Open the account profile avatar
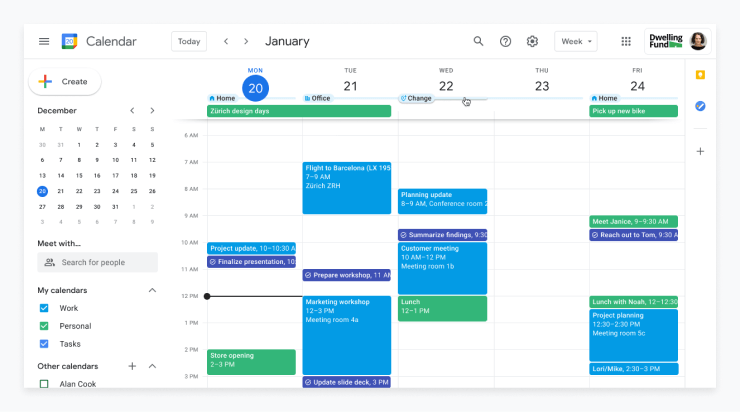The width and height of the screenshot is (740, 412). [698, 41]
